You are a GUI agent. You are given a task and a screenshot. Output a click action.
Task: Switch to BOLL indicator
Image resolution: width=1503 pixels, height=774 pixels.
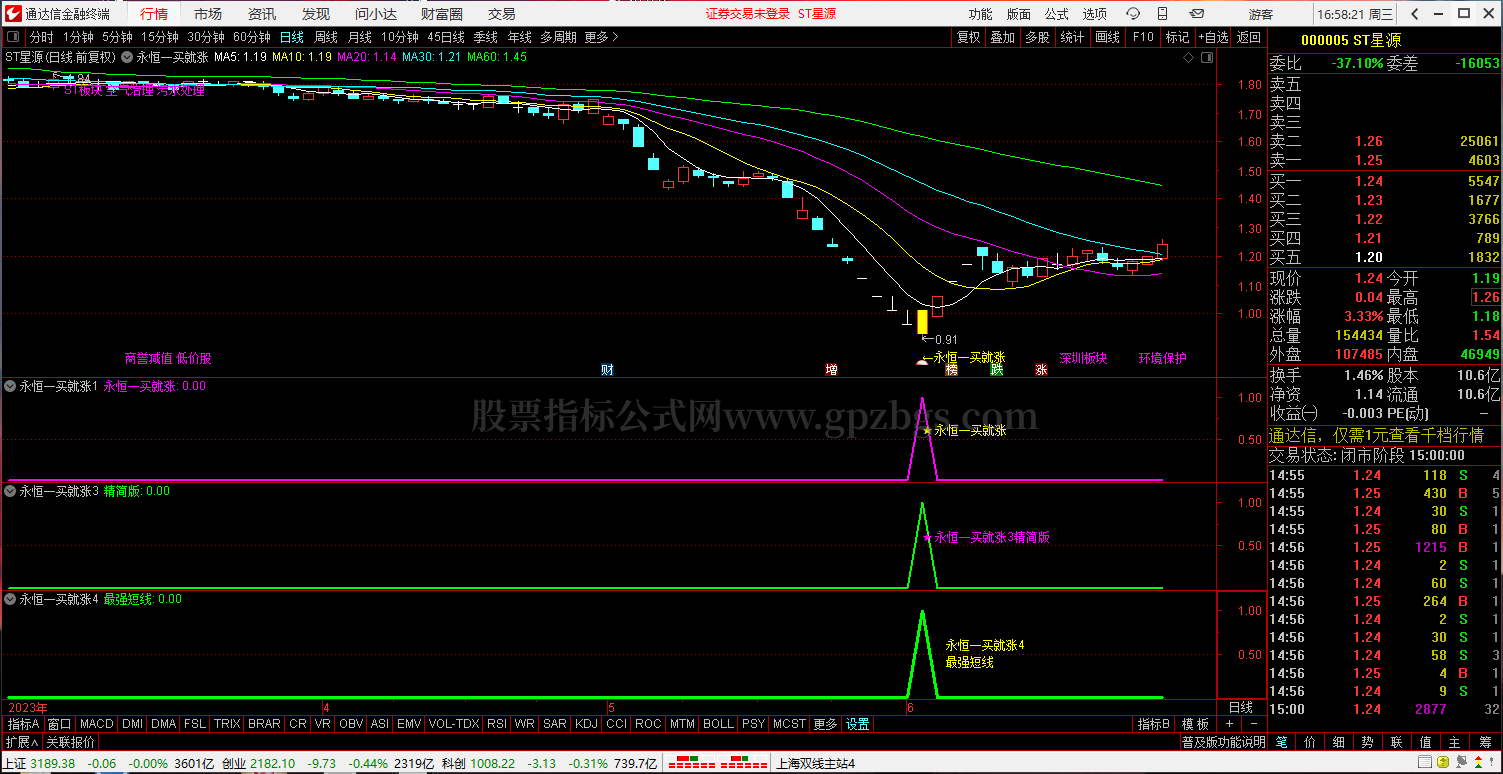pyautogui.click(x=718, y=724)
